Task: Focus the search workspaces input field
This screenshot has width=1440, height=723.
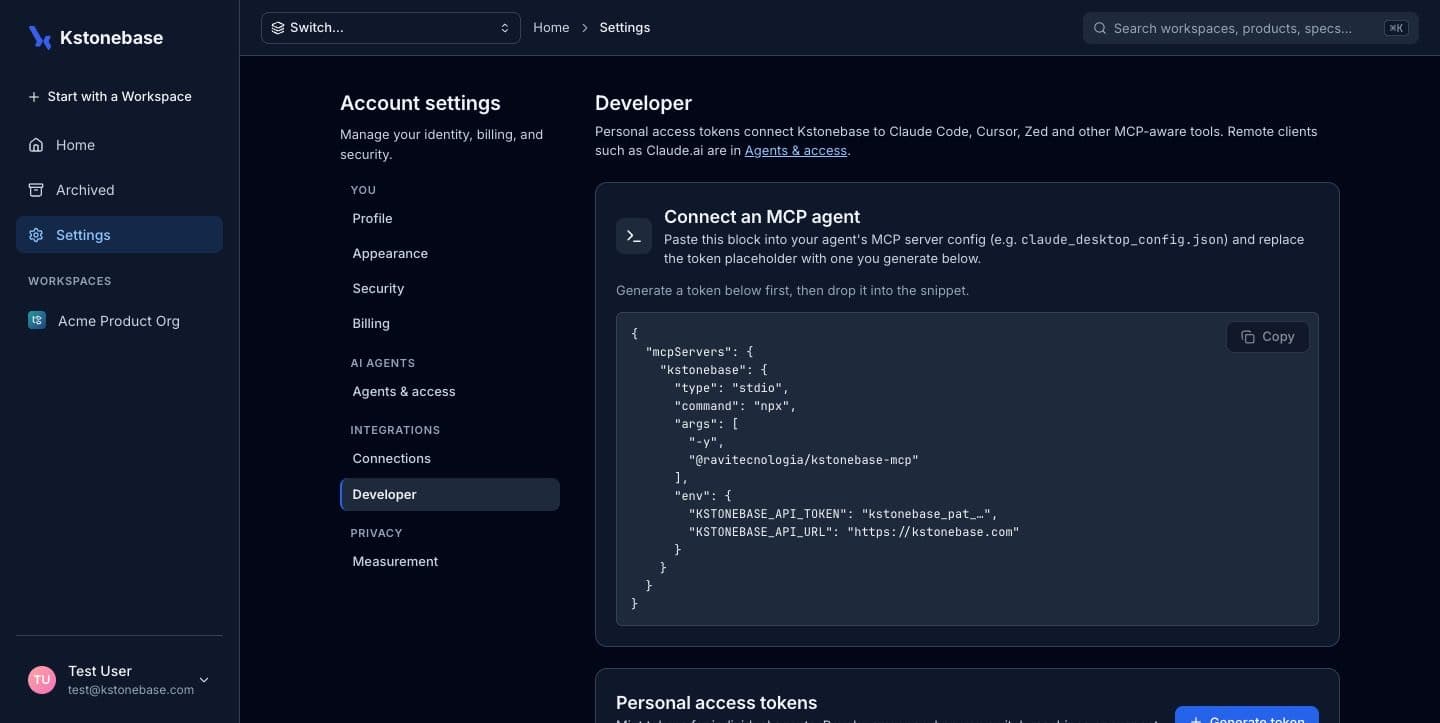Action: [x=1250, y=28]
